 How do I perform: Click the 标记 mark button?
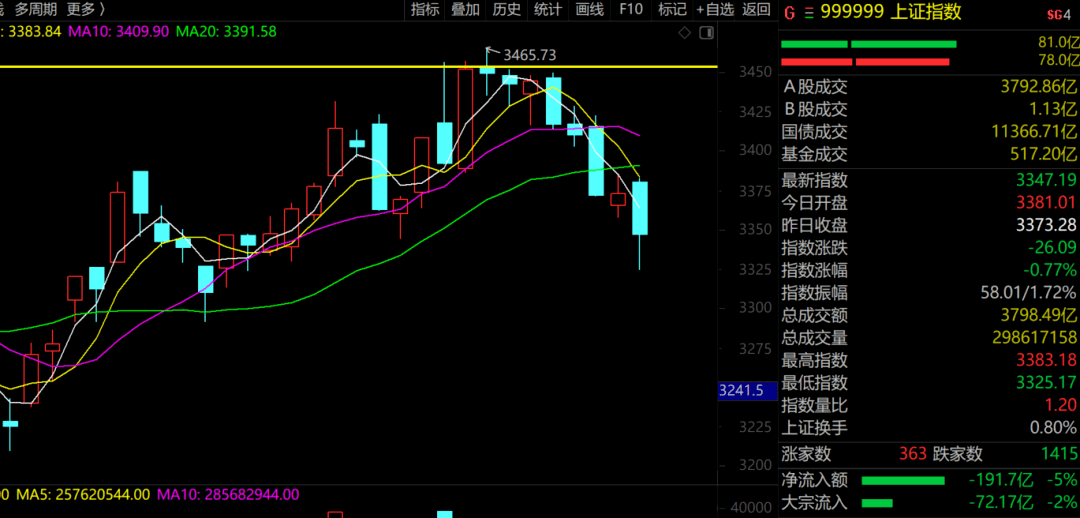click(x=671, y=10)
